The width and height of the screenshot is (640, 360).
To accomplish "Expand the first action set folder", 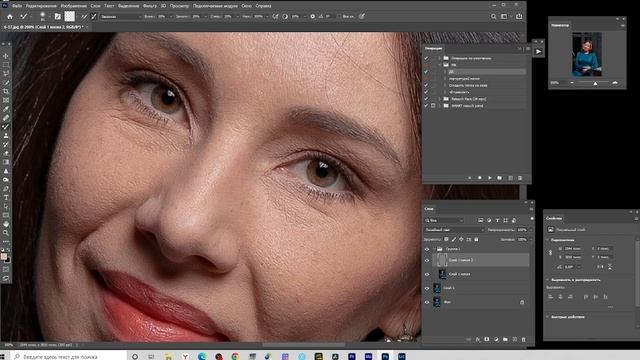I will click(x=440, y=58).
